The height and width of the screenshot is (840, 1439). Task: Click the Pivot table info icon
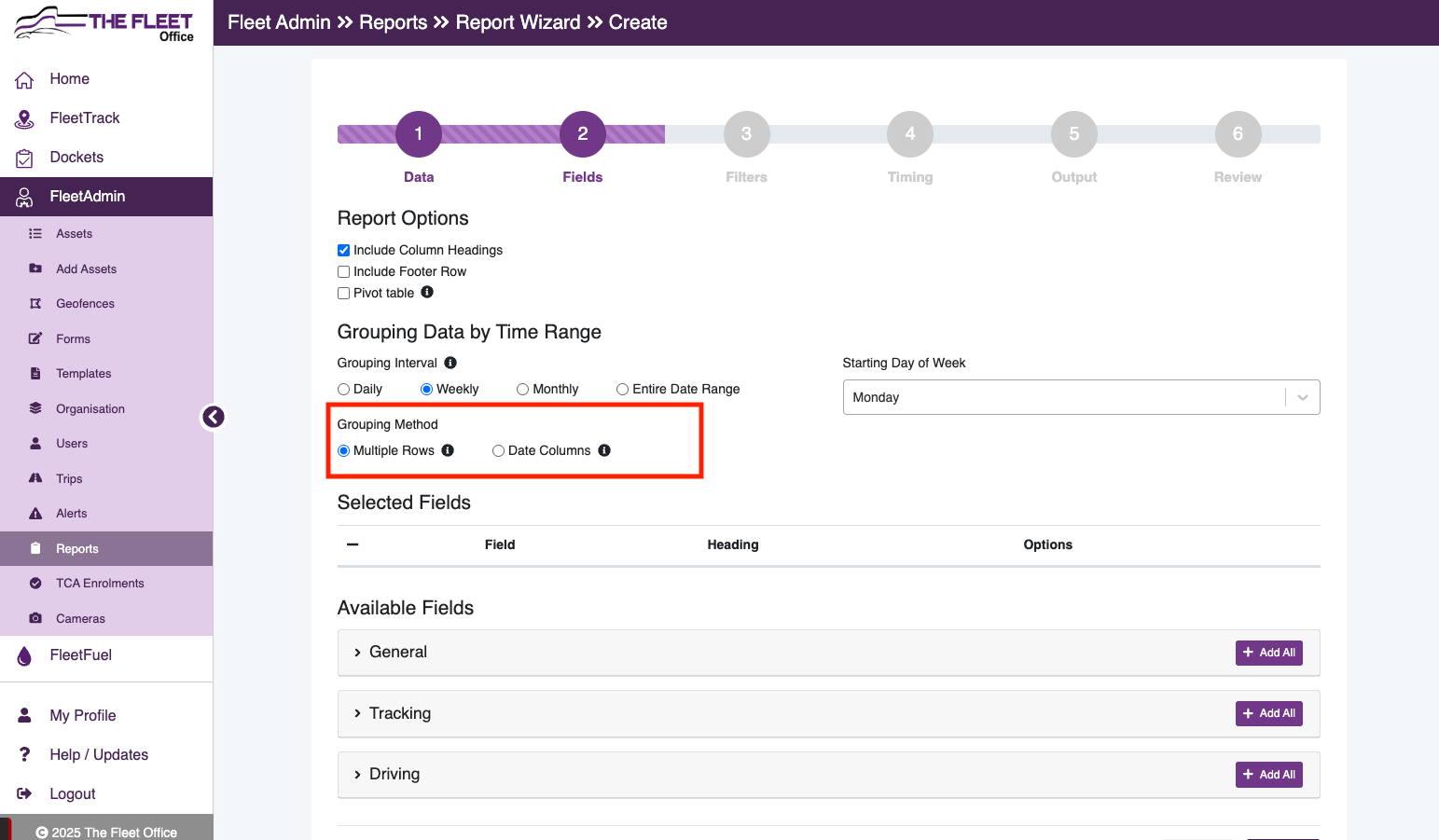tap(427, 292)
